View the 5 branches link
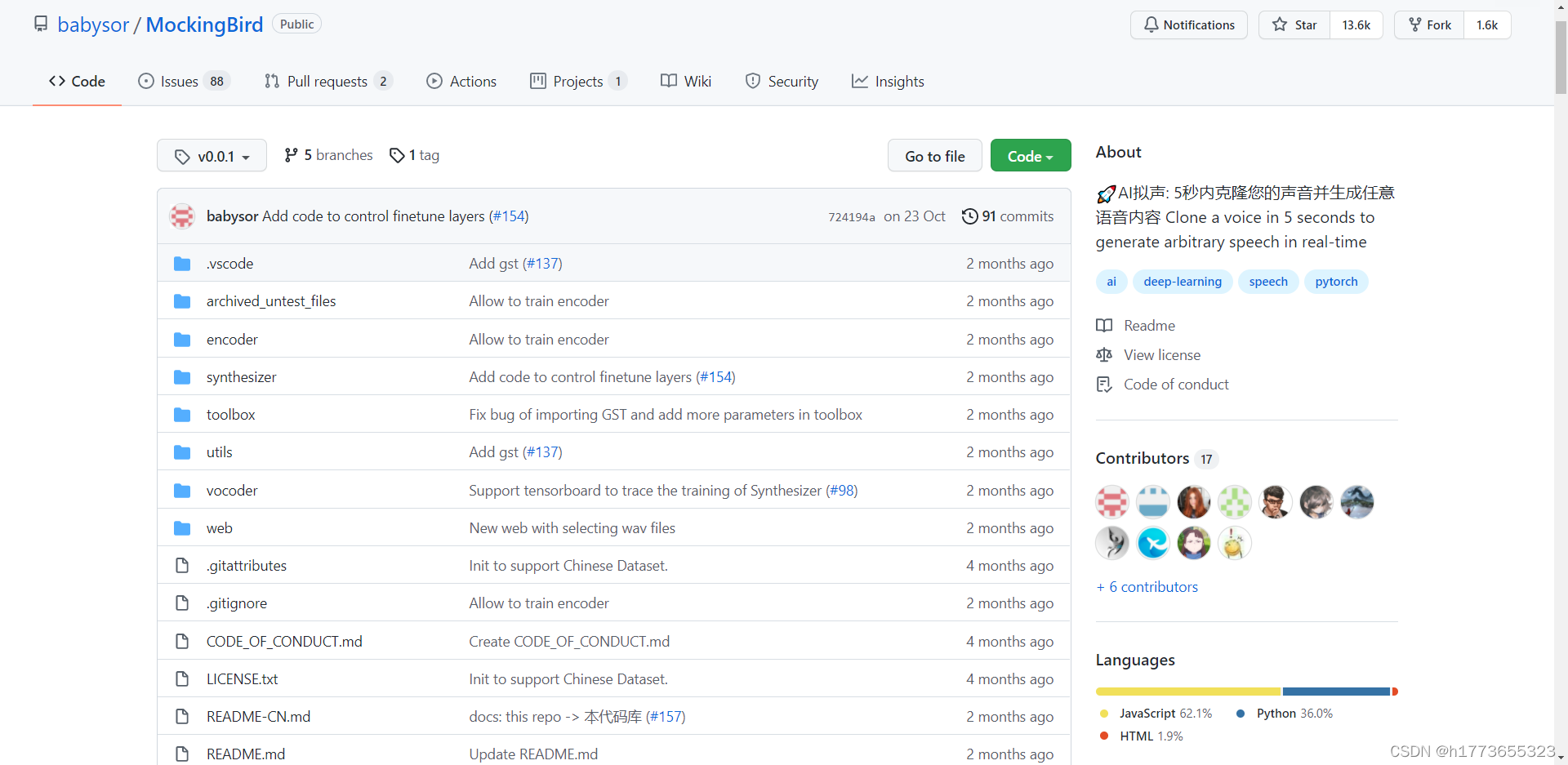The image size is (1568, 765). [328, 155]
